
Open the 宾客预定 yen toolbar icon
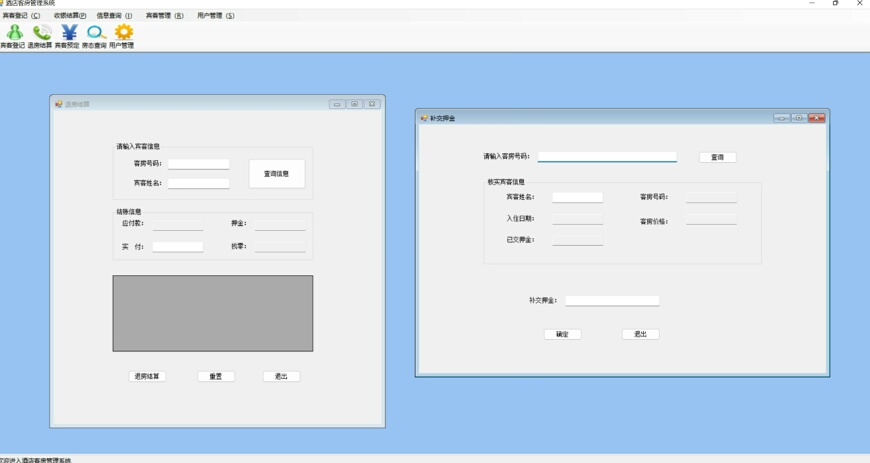click(x=67, y=36)
